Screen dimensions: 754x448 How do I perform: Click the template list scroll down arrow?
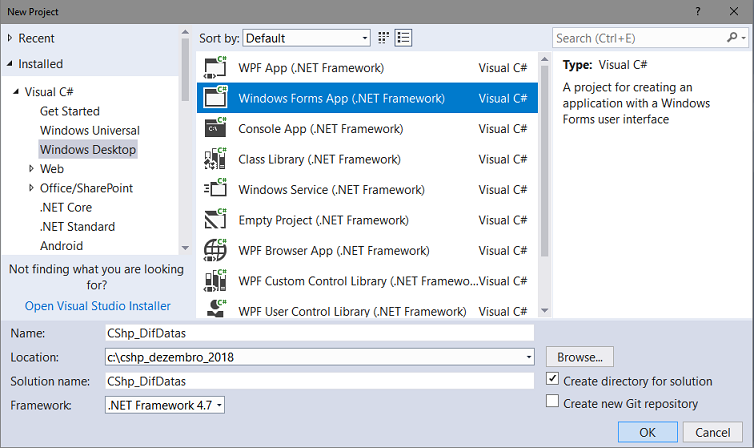(x=544, y=311)
